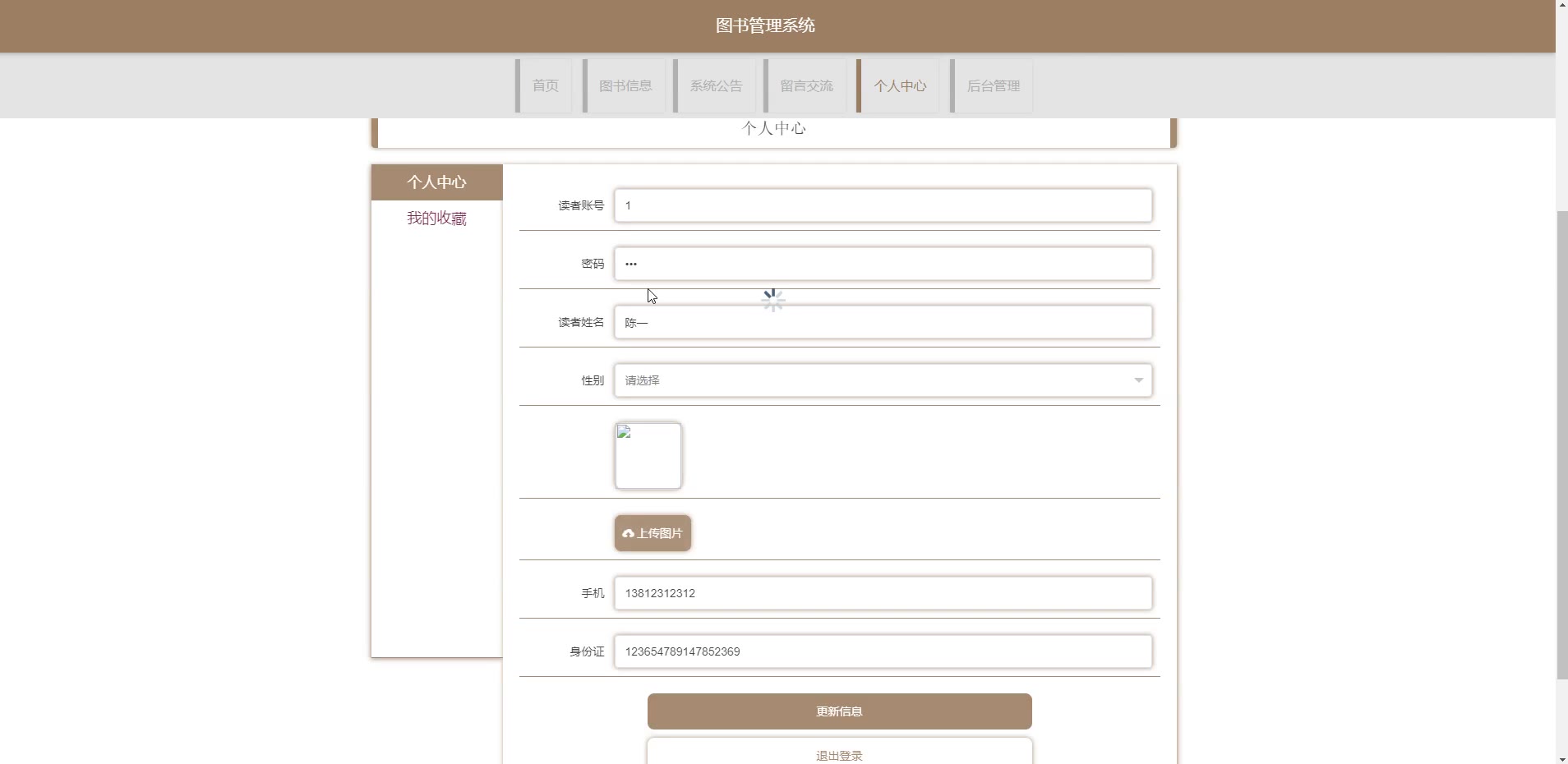1568x764 pixels.
Task: Focus the 读者账号 input field
Action: pyautogui.click(x=883, y=205)
